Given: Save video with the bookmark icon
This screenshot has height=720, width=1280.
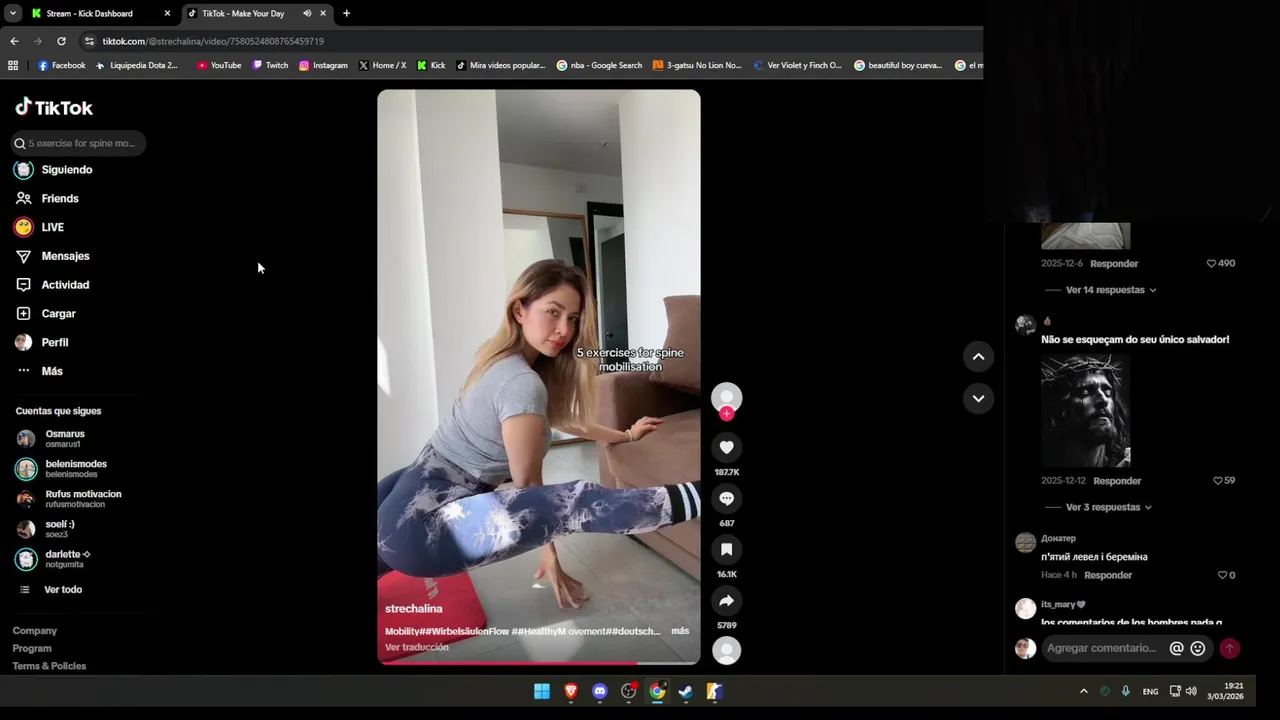Looking at the screenshot, I should (x=726, y=549).
